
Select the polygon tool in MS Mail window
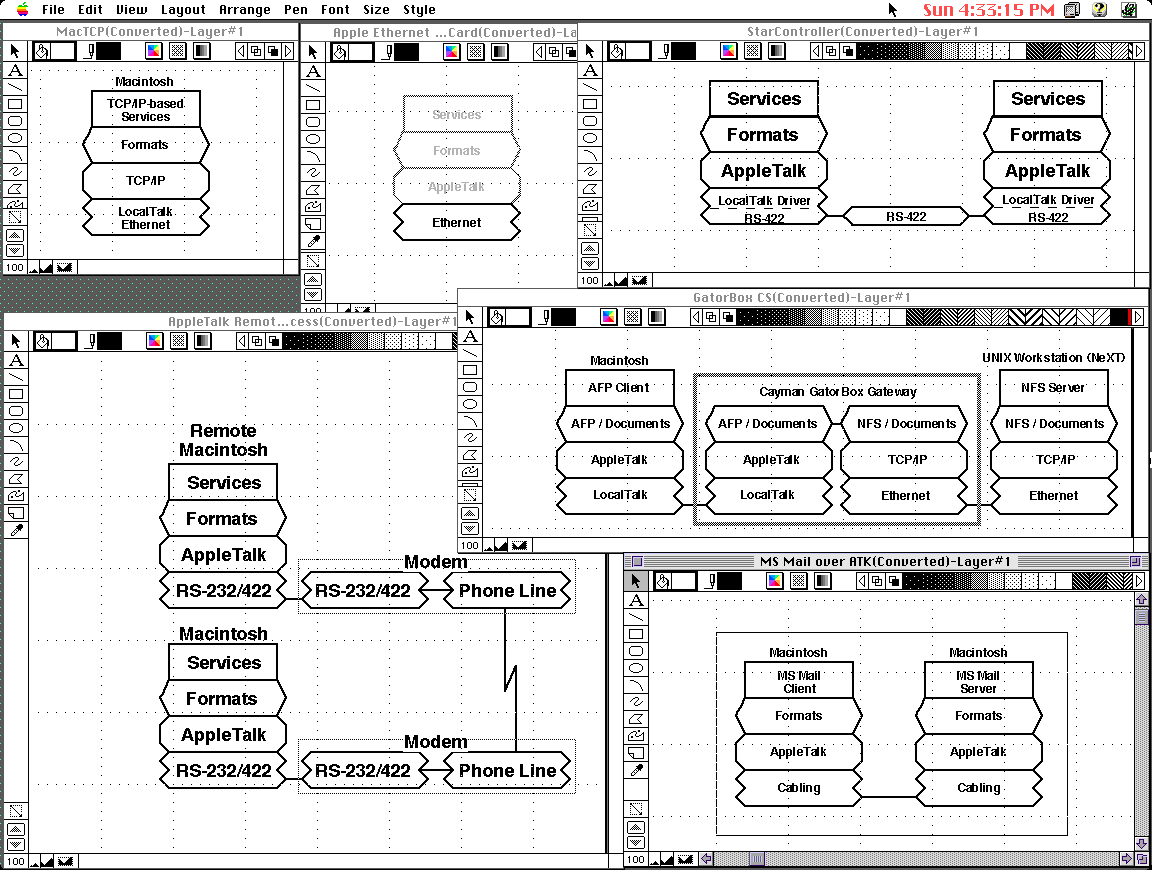(x=636, y=719)
